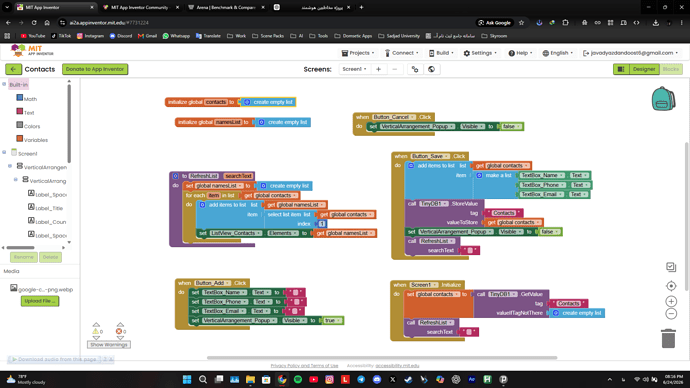Viewport: 690px width, 388px height.
Task: Switch to MIT App Inventor Community tab
Action: (x=139, y=7)
